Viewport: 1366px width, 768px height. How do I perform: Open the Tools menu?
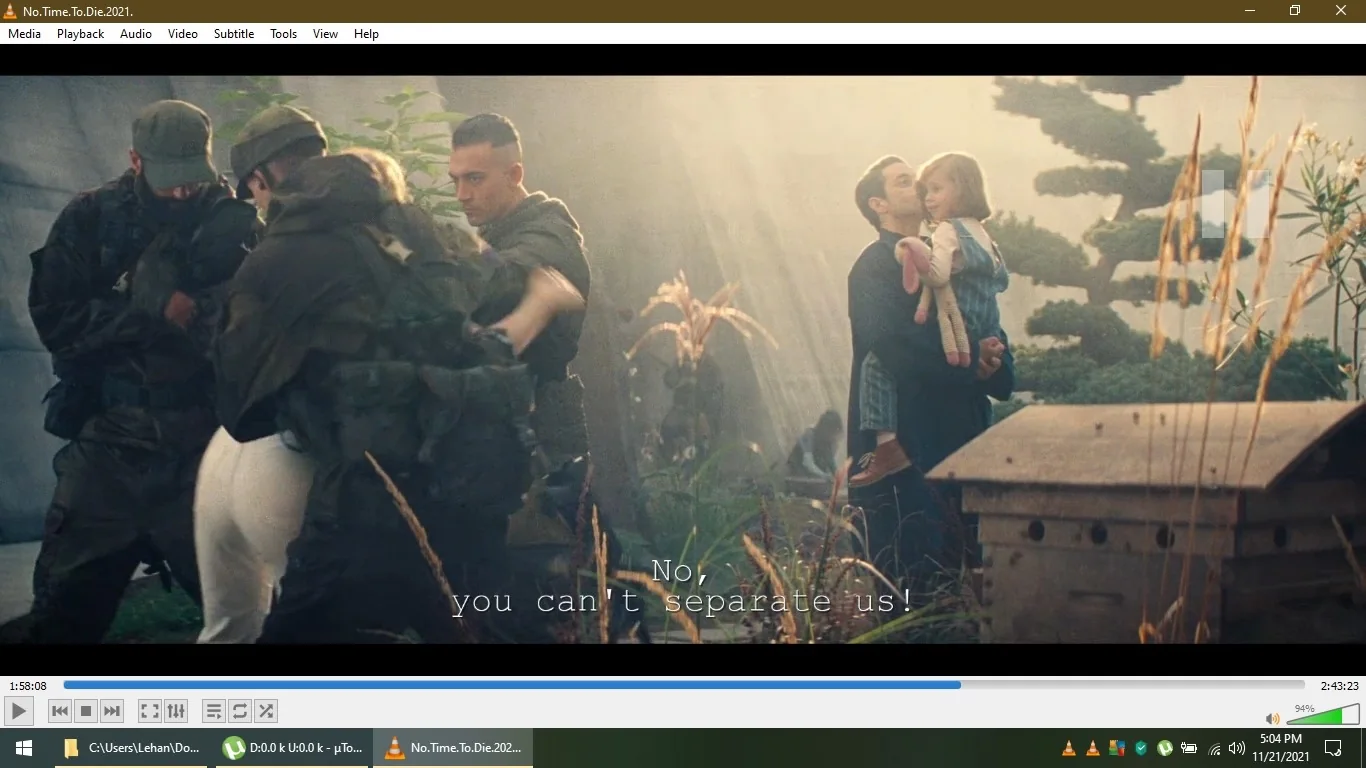(284, 34)
